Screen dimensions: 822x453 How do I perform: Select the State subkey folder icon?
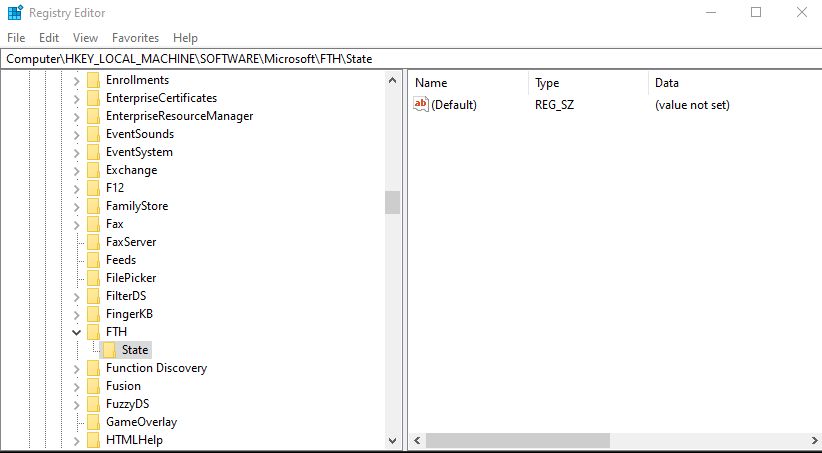coord(110,350)
